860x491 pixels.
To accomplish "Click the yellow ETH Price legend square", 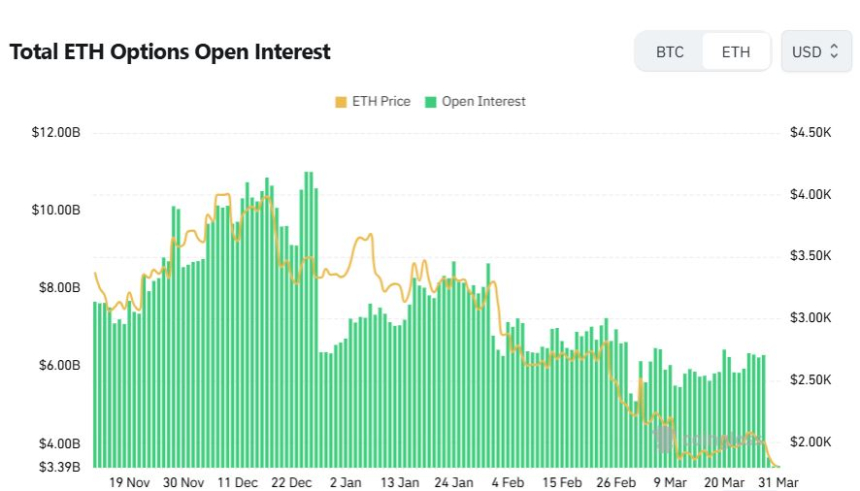I will pyautogui.click(x=341, y=101).
